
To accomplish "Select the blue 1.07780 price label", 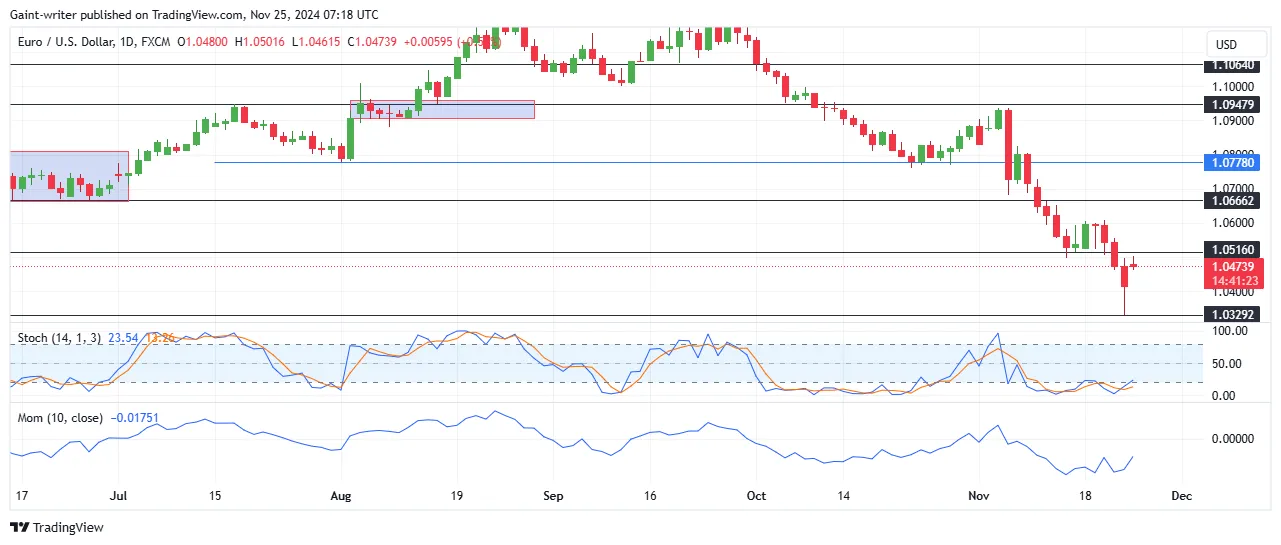I will 1234,162.
